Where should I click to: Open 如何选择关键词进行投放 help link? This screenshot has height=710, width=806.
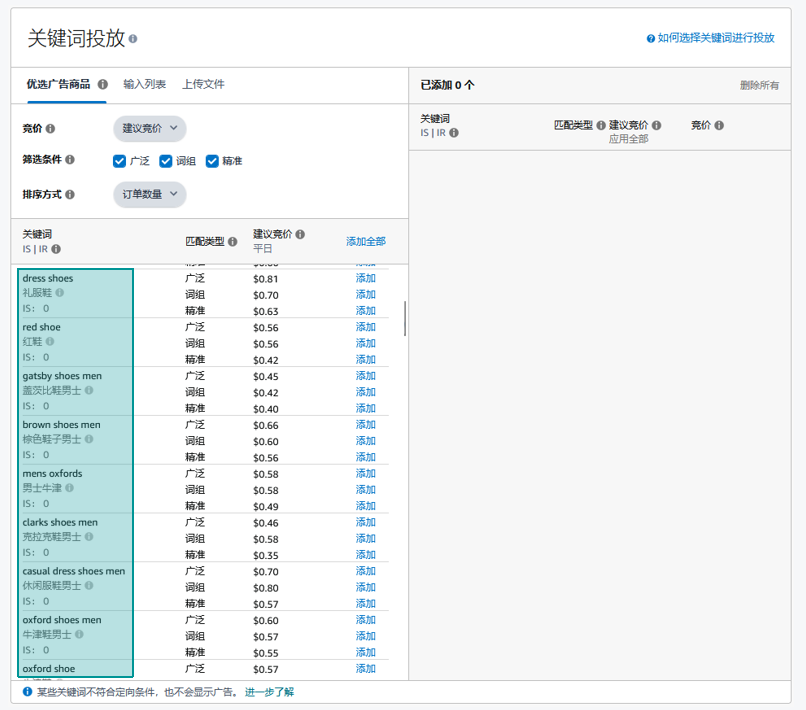coord(716,38)
